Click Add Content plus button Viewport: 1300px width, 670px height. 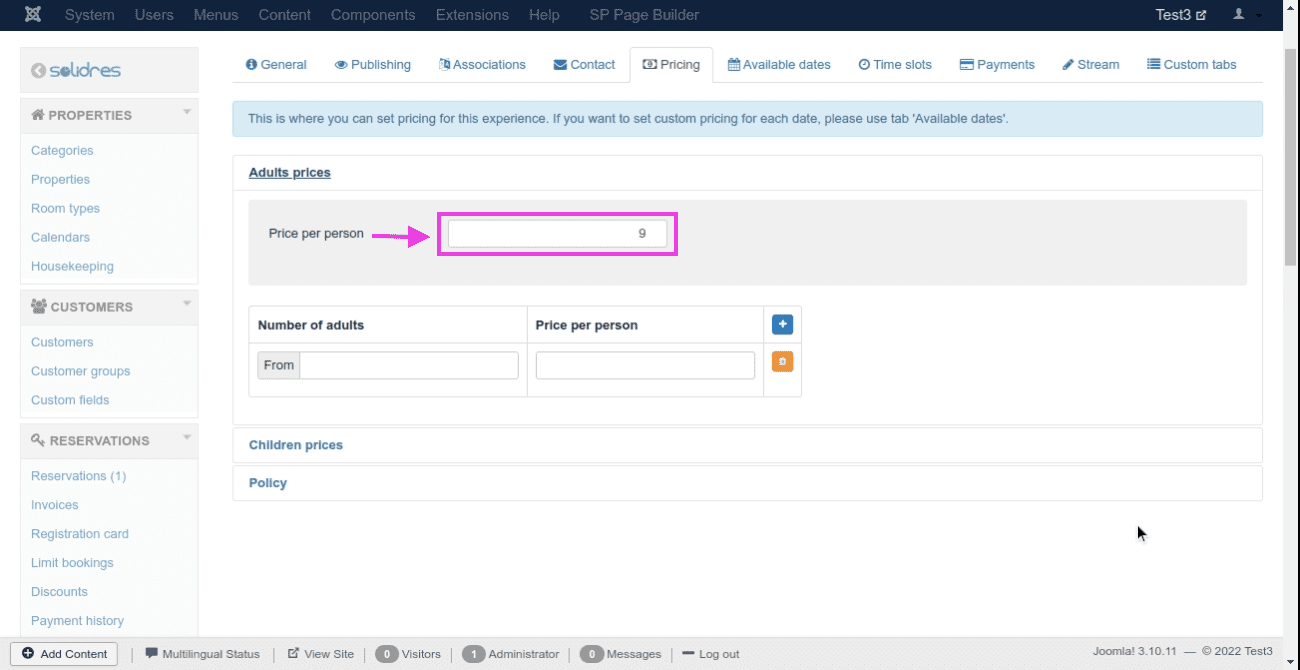(x=65, y=654)
